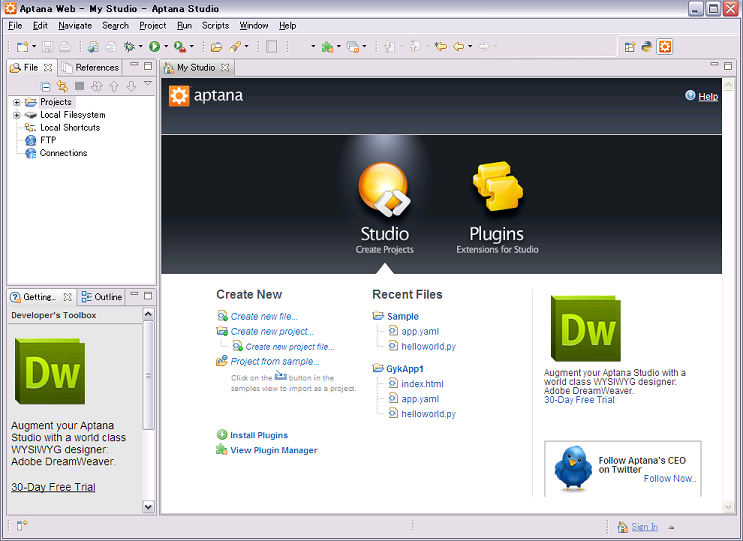The image size is (743, 541).
Task: Maximize the My Studio editor area
Action: click(x=728, y=66)
